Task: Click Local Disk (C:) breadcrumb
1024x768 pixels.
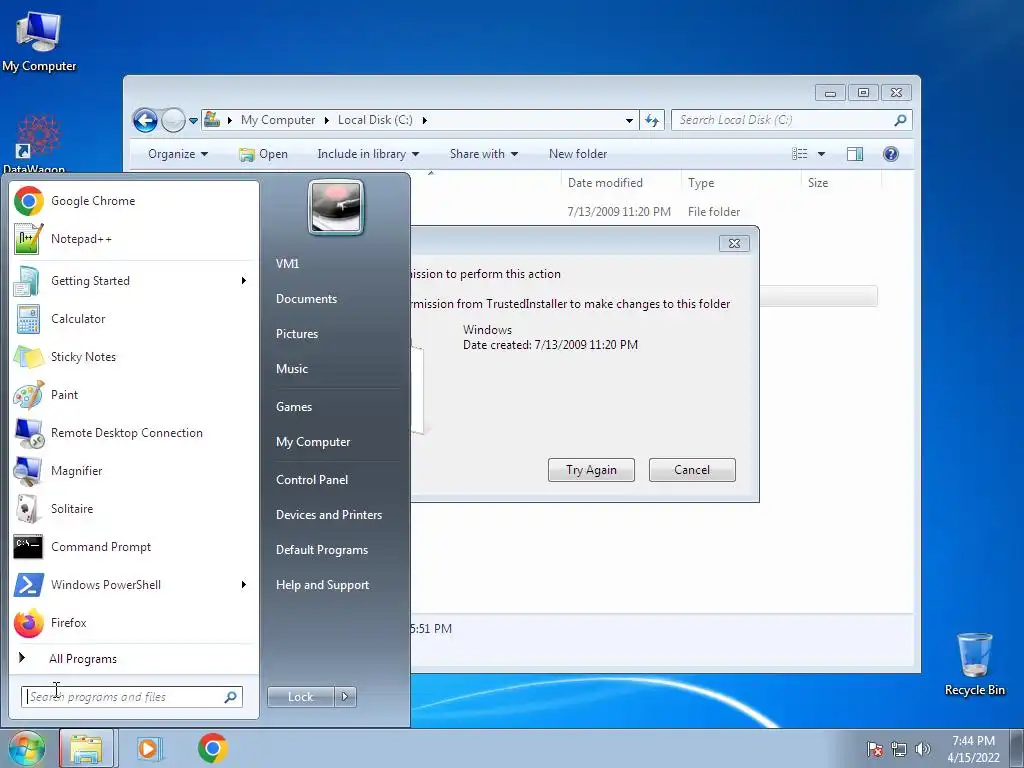Action: pyautogui.click(x=375, y=120)
